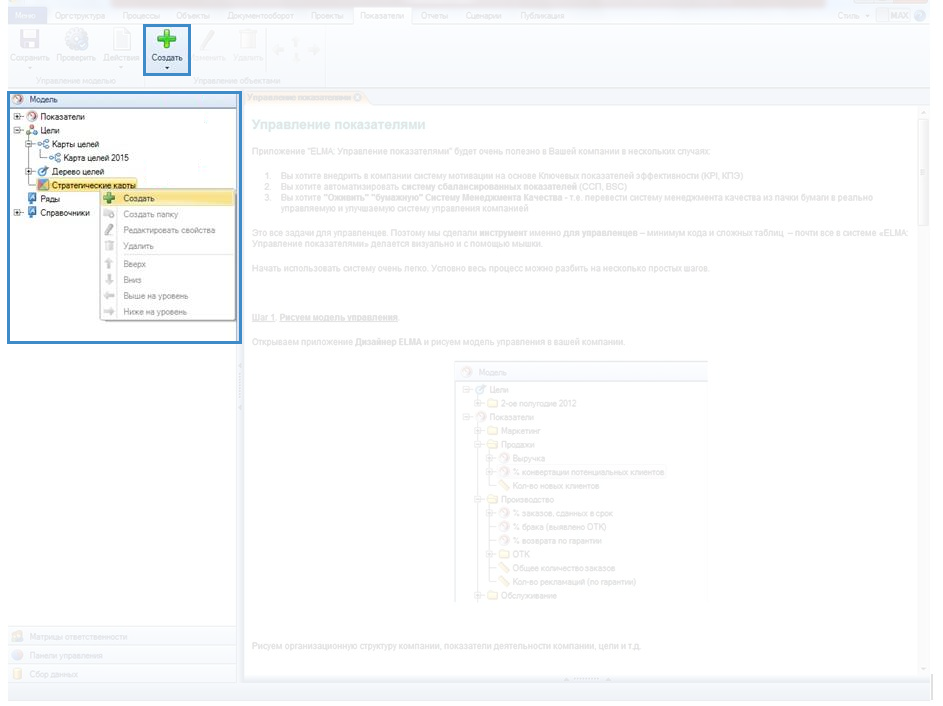This screenshot has height=706, width=943.
Task: Click the green plus Создать toolbar icon
Action: [x=167, y=39]
